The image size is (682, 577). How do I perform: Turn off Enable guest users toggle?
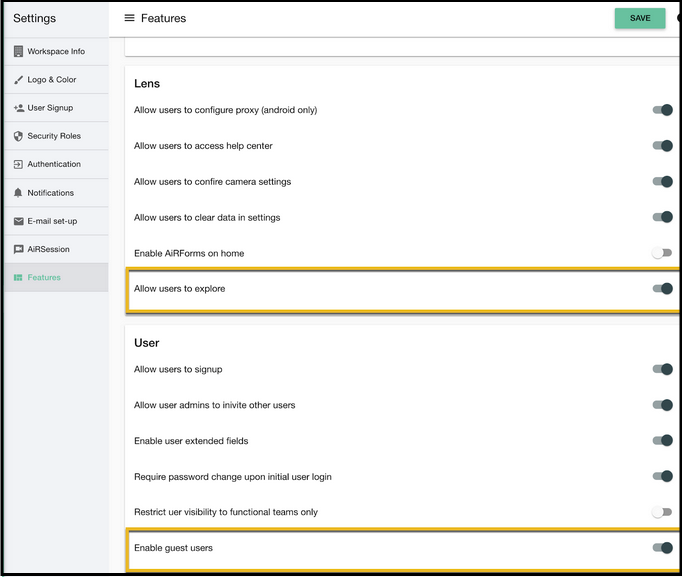tap(662, 547)
